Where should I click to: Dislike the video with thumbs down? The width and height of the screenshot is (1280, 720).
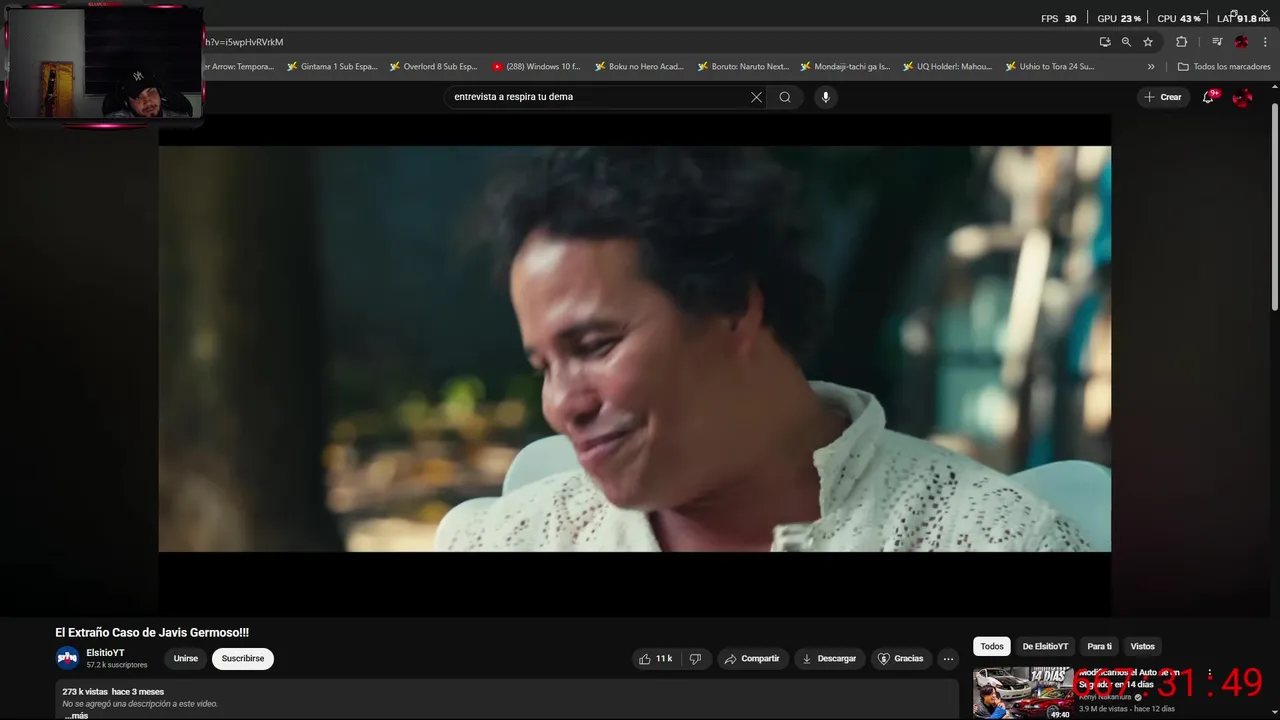coord(696,659)
